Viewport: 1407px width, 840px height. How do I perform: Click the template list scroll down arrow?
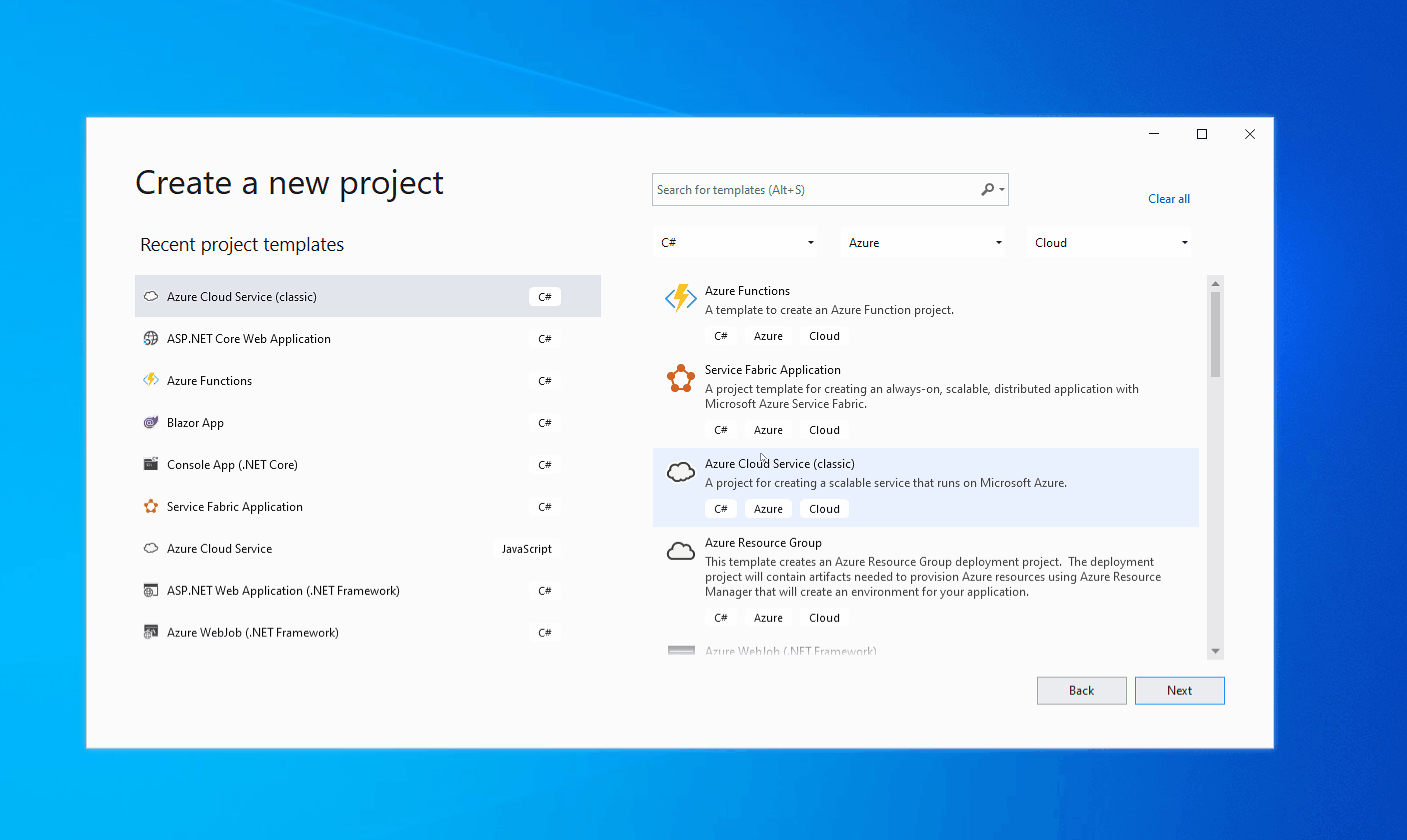tap(1215, 651)
